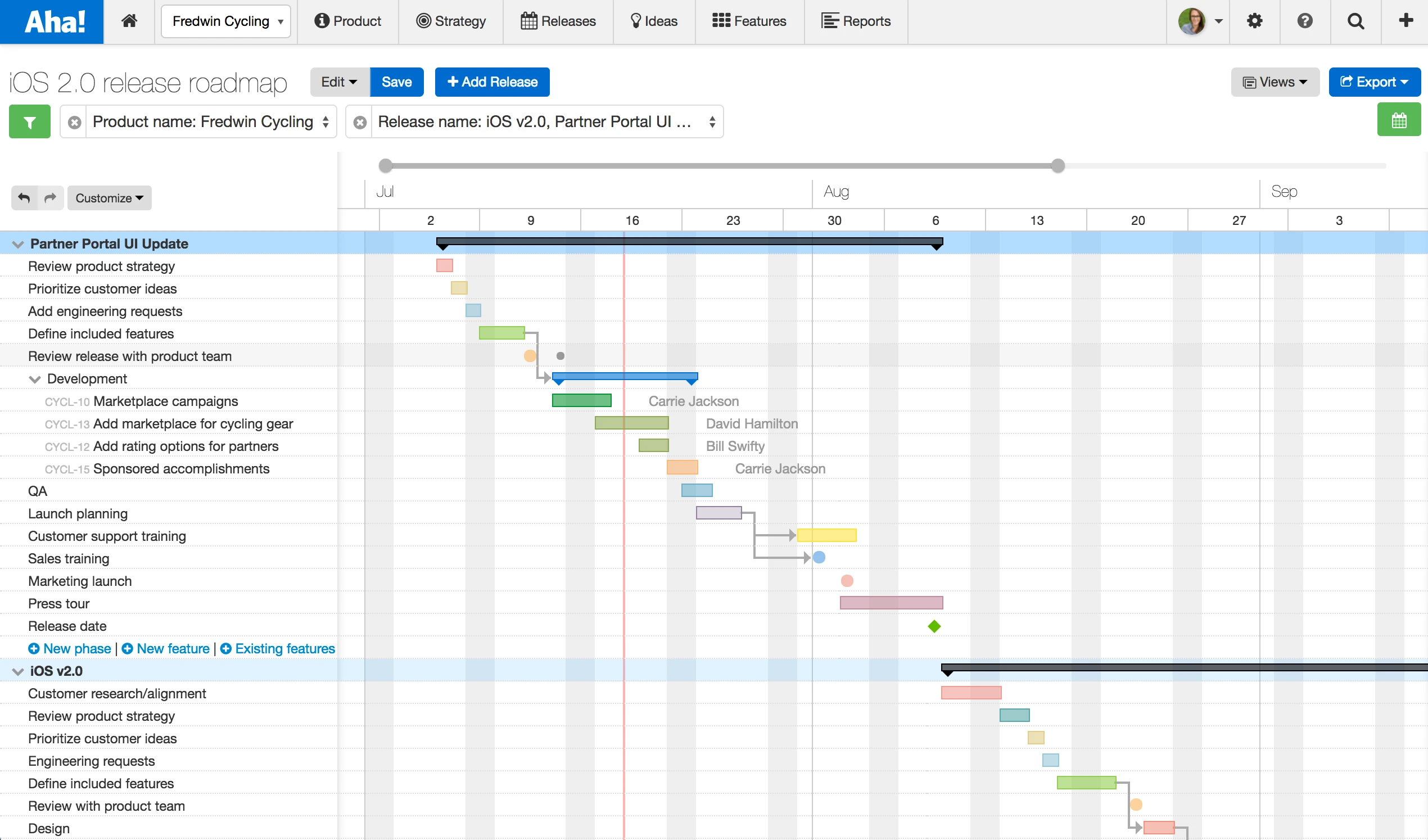Open the Reports menu
The width and height of the screenshot is (1428, 840).
[x=856, y=21]
